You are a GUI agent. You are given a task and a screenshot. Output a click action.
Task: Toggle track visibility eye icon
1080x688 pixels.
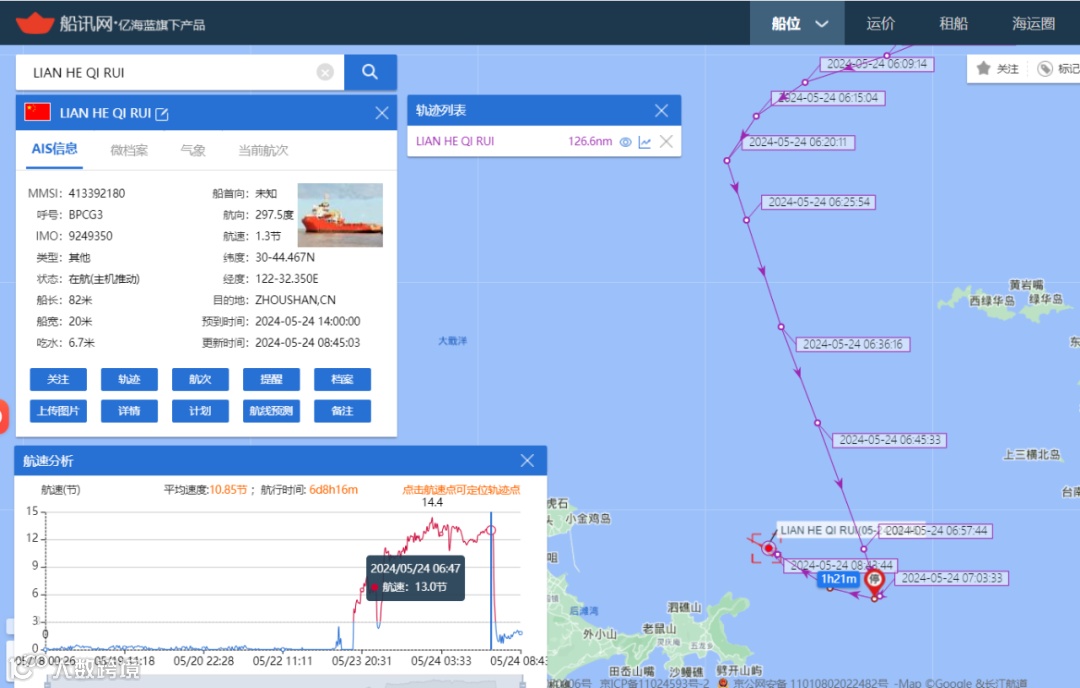pyautogui.click(x=625, y=142)
